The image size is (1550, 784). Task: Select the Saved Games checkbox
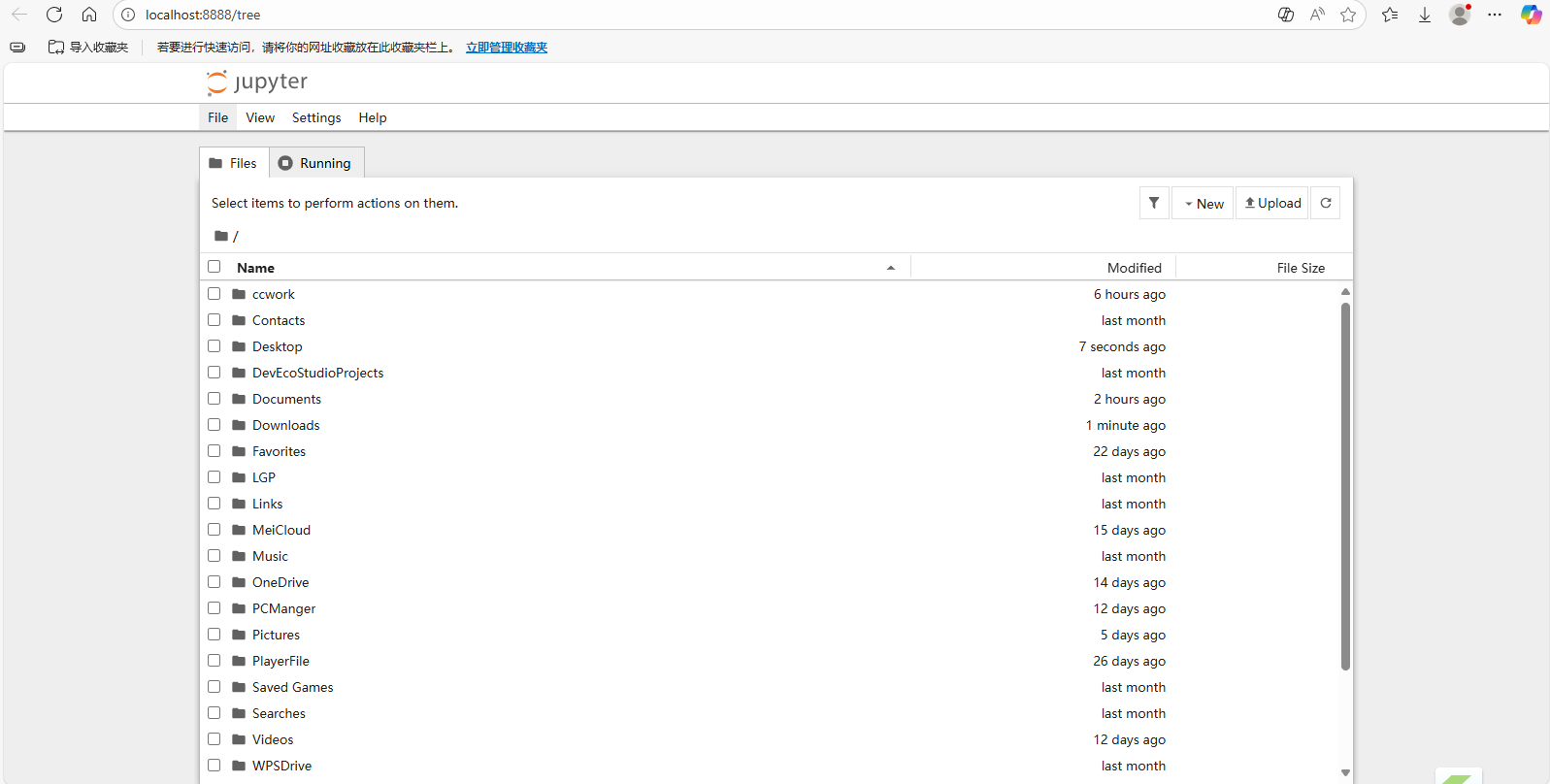pos(214,687)
